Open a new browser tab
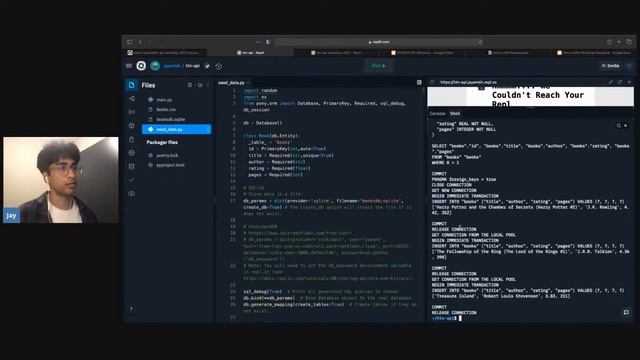Screen dimensions: 640x360 (x=619, y=42)
